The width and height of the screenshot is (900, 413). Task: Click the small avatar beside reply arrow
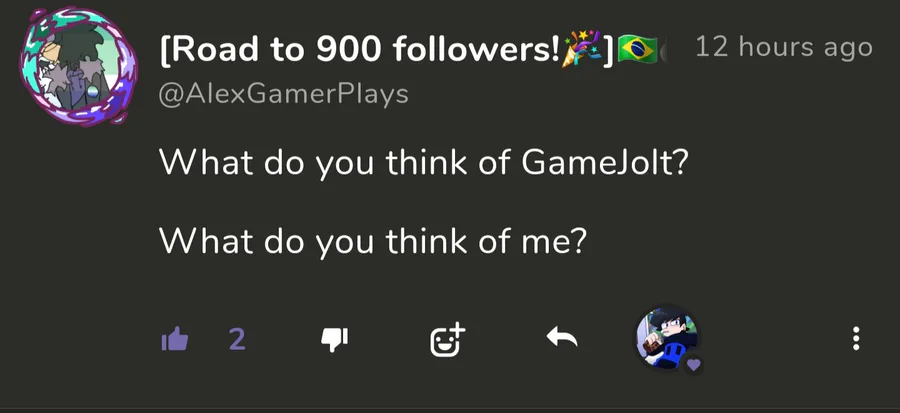click(666, 338)
